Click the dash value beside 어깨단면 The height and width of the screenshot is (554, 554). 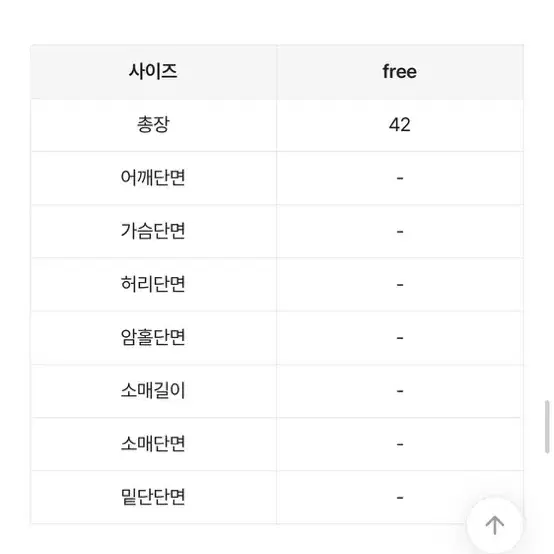pyautogui.click(x=400, y=178)
